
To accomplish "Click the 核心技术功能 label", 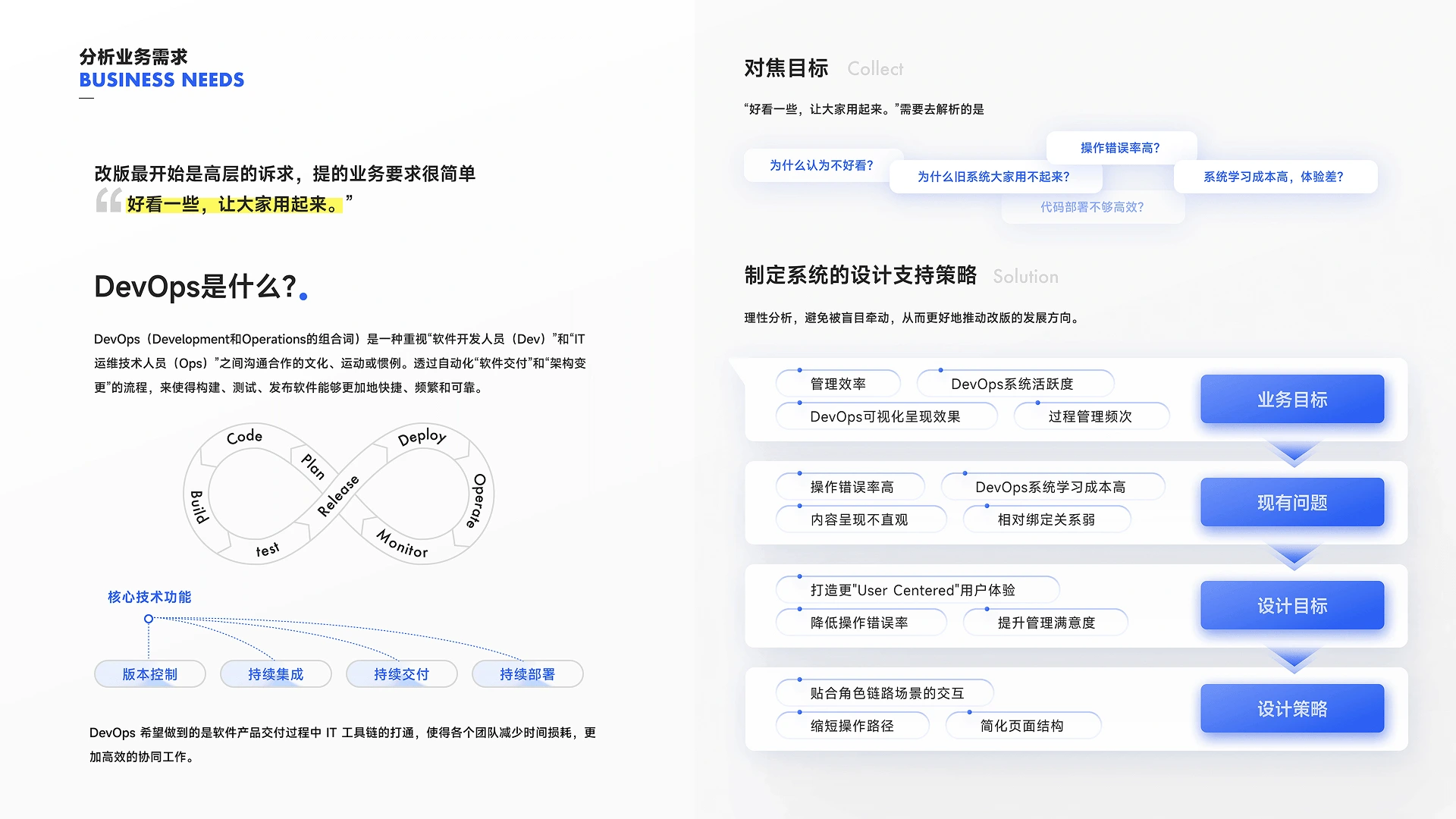I will pos(149,597).
